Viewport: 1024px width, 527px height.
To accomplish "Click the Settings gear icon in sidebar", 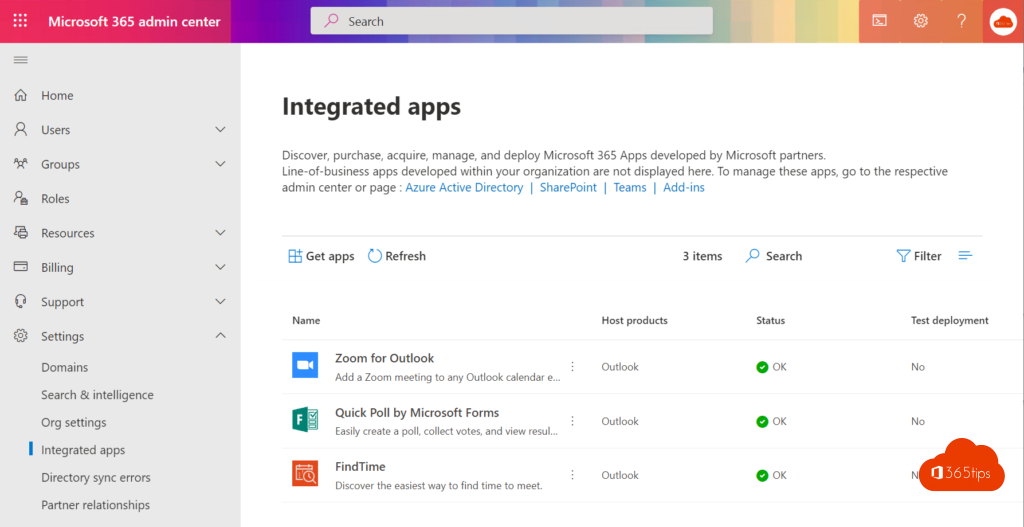I will click(x=21, y=336).
